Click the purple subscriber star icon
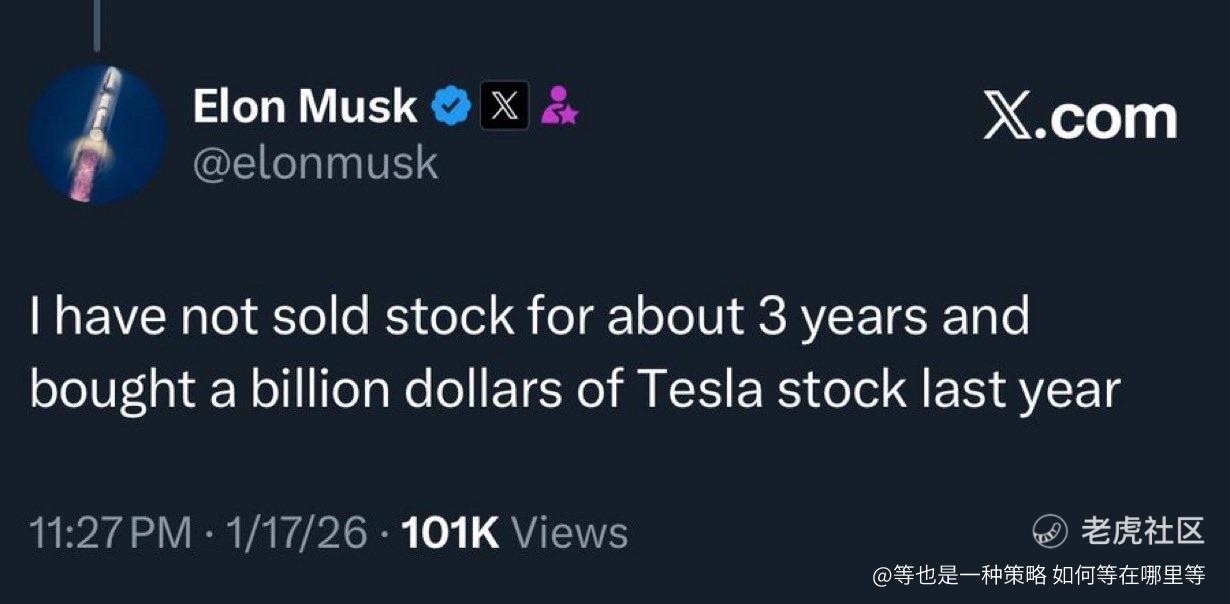 click(558, 106)
